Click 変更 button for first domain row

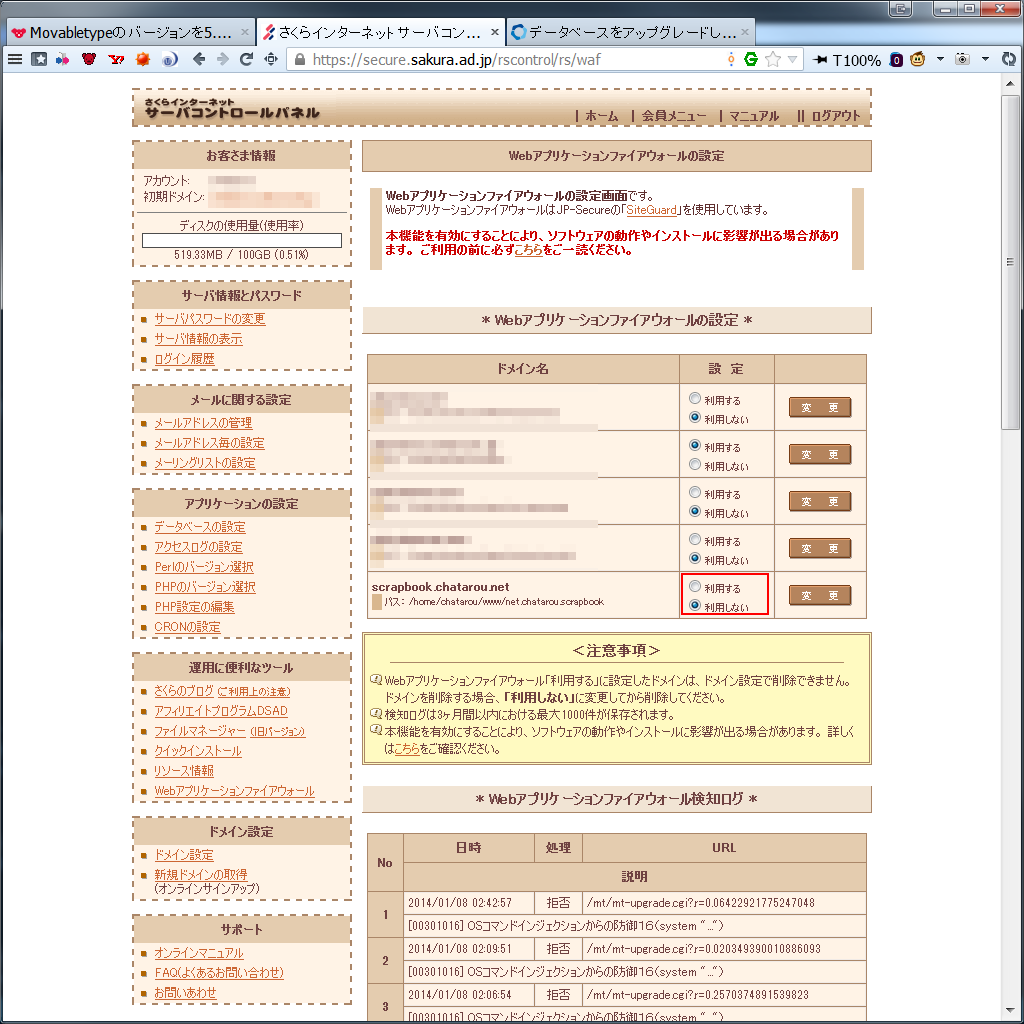(820, 408)
